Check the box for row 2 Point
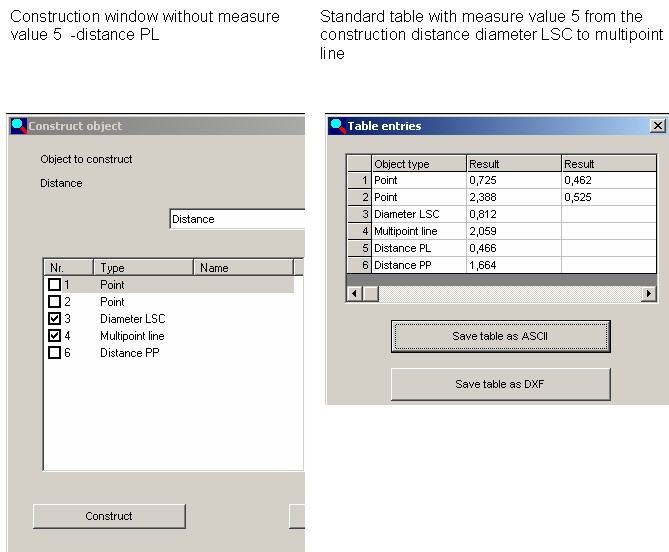This screenshot has width=669, height=552. coord(55,302)
